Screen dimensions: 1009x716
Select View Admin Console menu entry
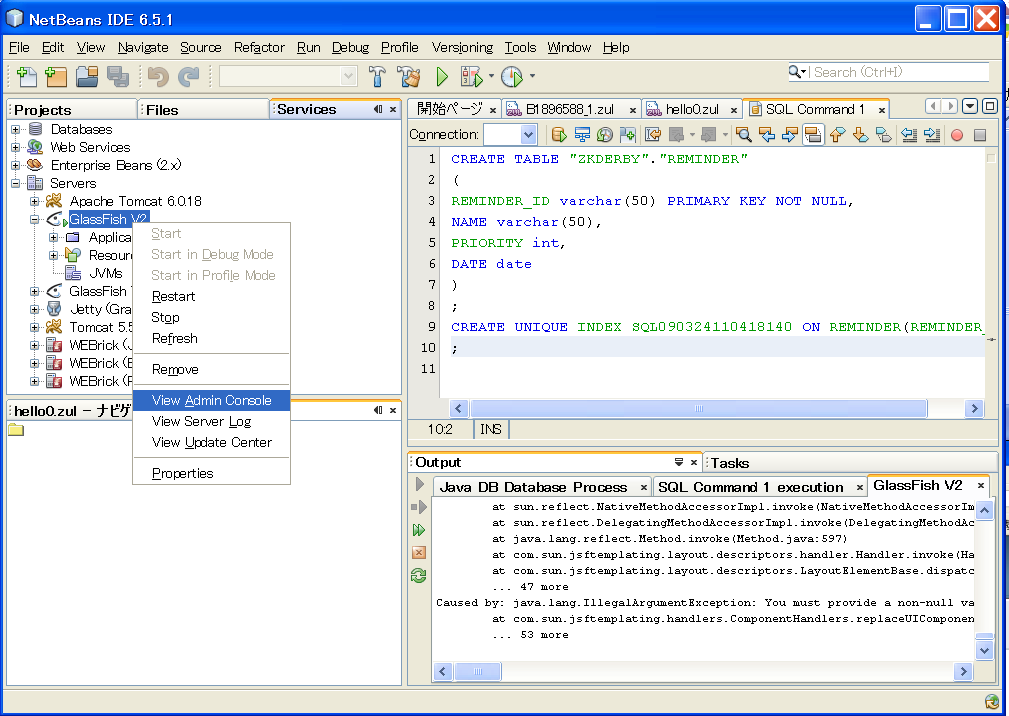pos(212,400)
